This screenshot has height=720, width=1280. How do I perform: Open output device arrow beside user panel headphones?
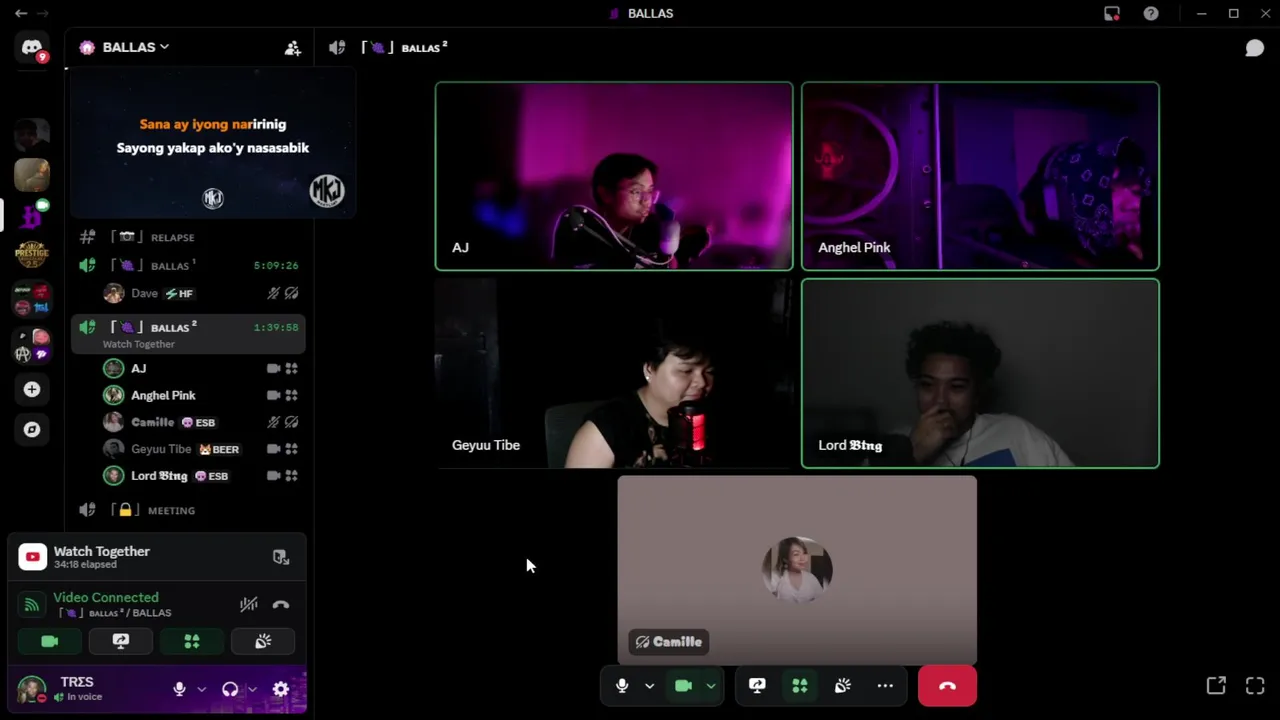252,689
